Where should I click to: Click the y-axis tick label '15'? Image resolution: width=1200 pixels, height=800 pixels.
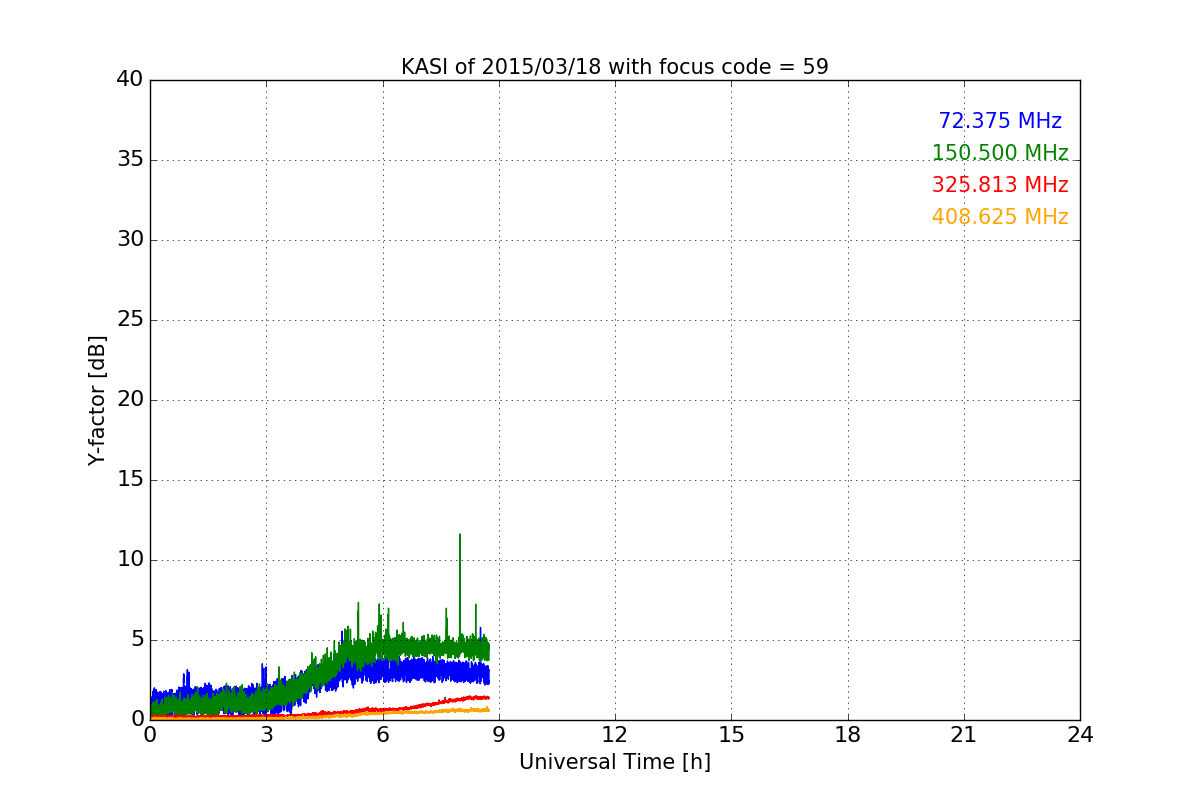coord(130,480)
